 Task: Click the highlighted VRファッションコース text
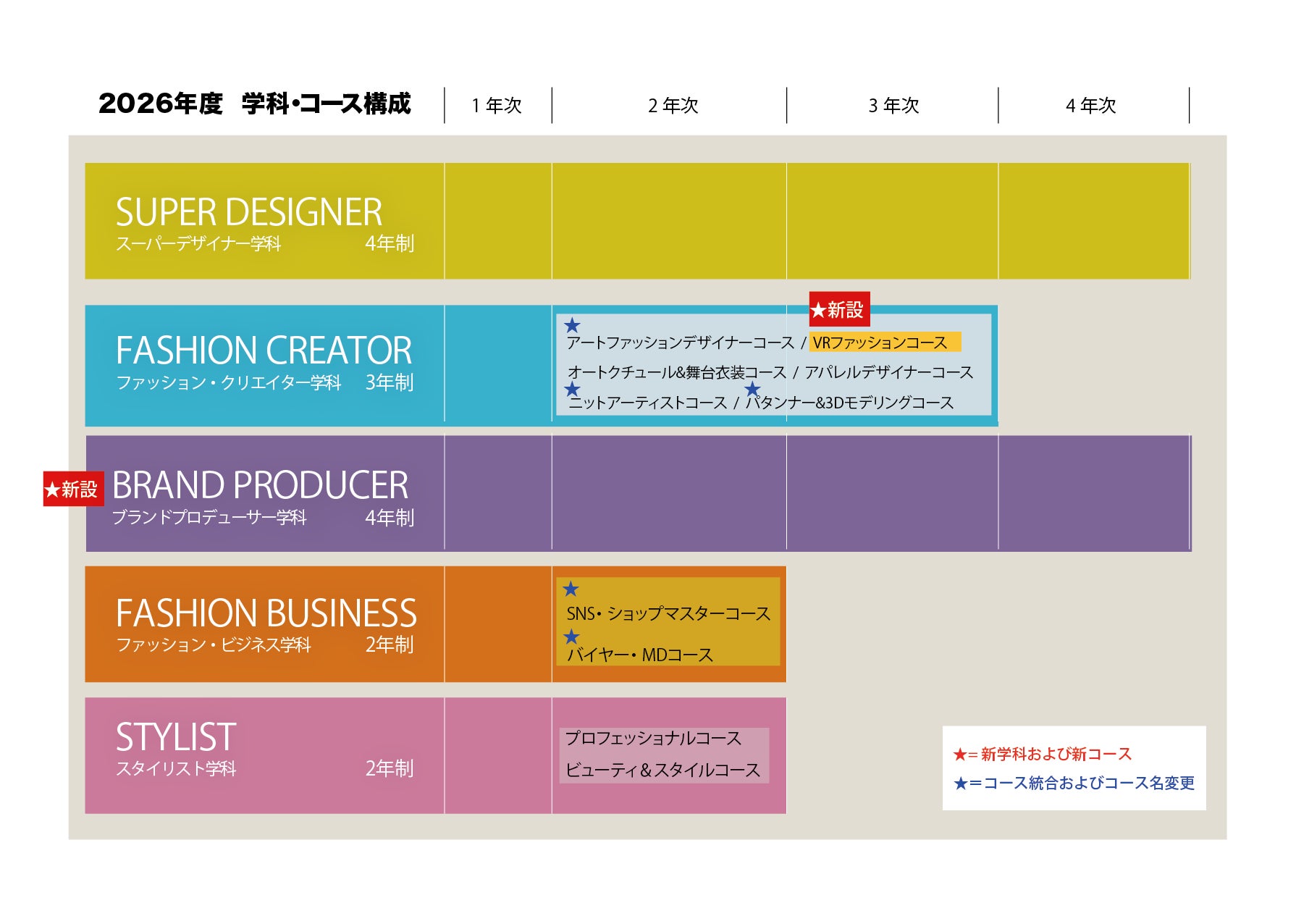(x=880, y=343)
